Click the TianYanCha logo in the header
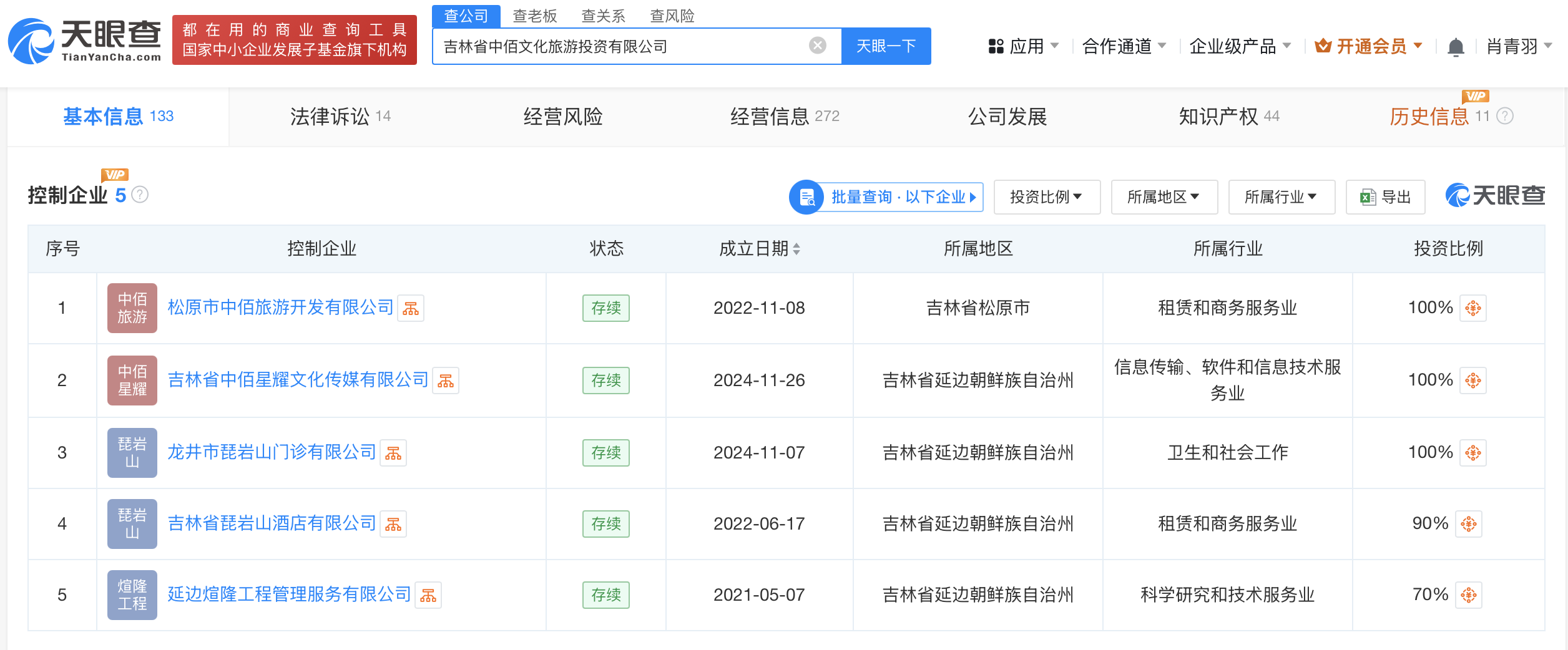 pos(84,41)
